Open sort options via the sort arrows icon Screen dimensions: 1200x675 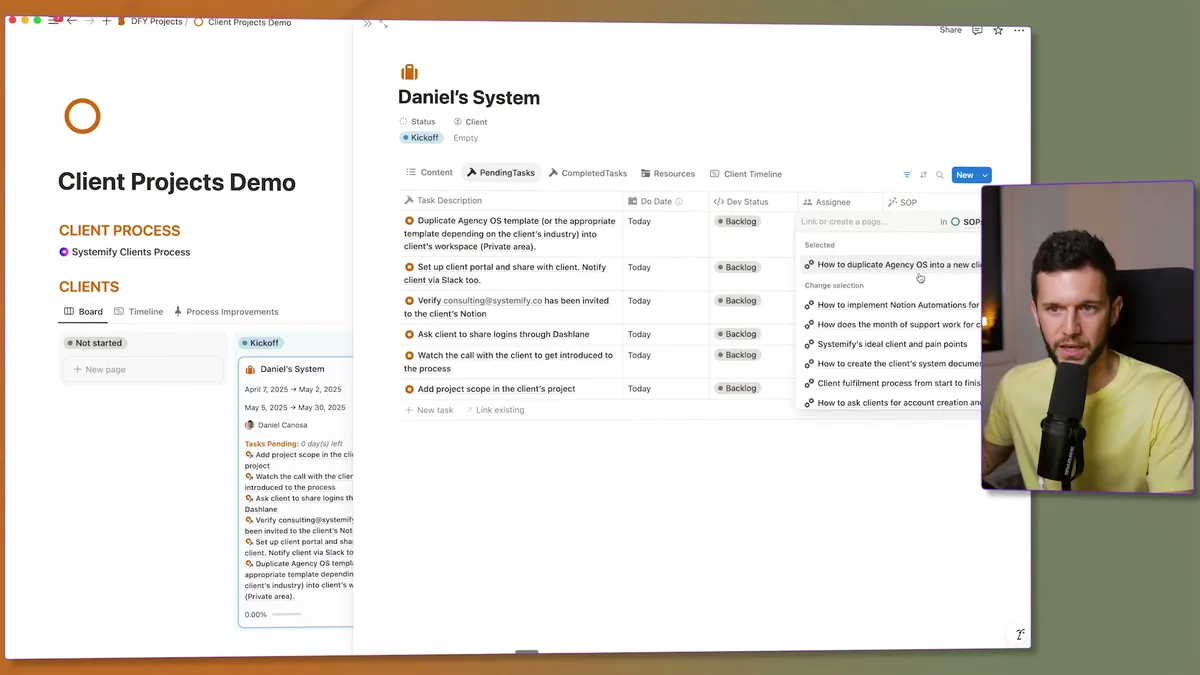(922, 174)
